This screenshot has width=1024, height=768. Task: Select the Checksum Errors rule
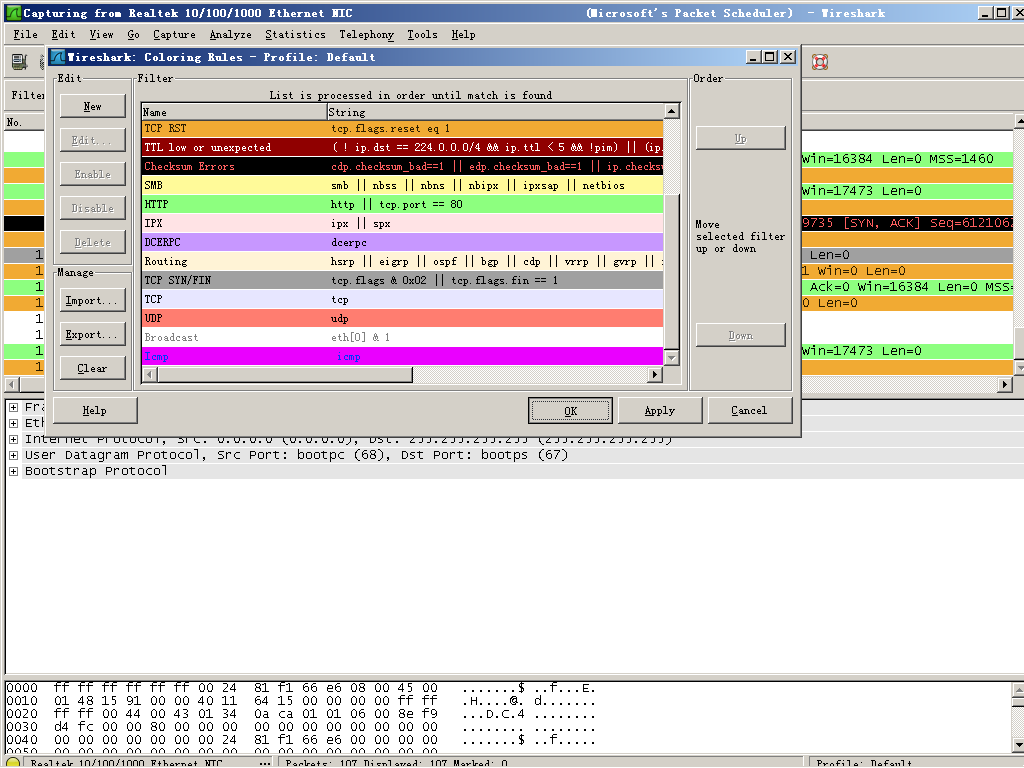[403, 167]
